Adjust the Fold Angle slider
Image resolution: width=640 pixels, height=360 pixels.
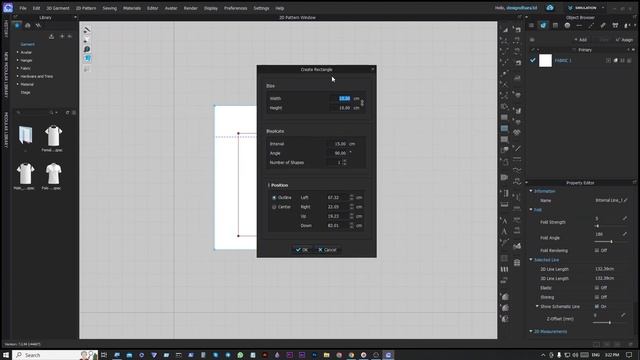click(x=610, y=242)
